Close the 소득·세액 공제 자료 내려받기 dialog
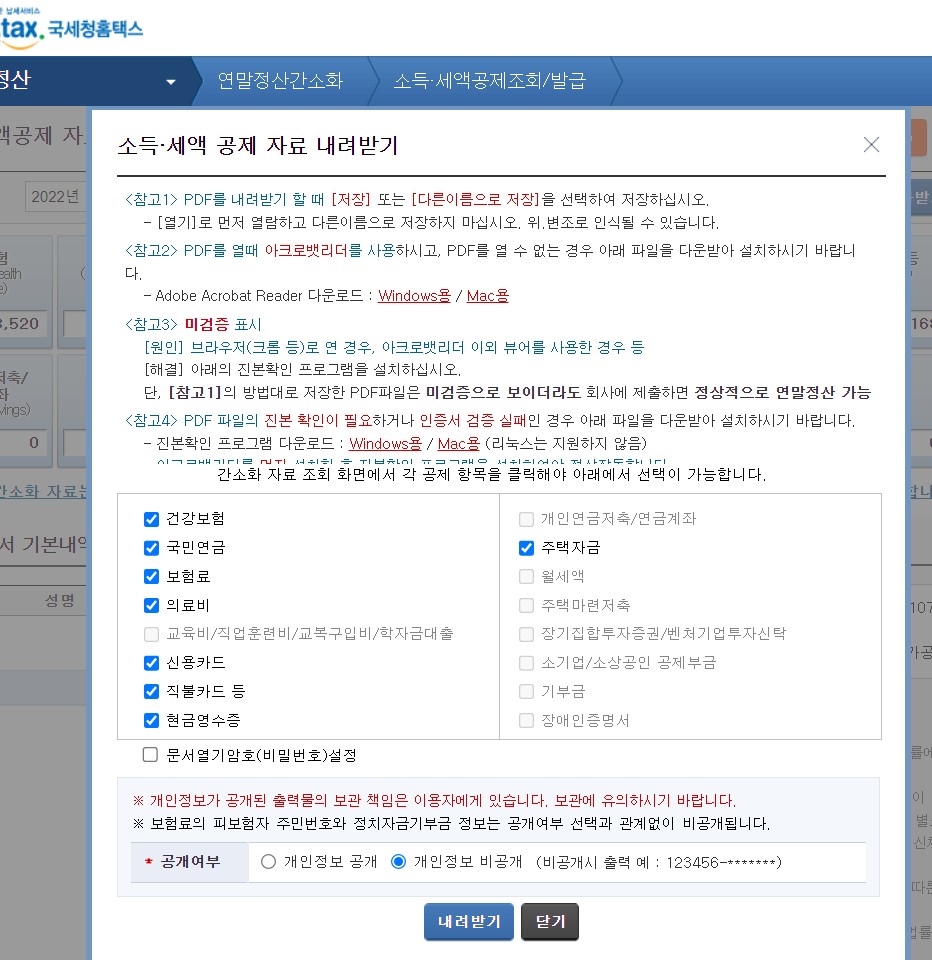The width and height of the screenshot is (932, 960). (x=871, y=144)
